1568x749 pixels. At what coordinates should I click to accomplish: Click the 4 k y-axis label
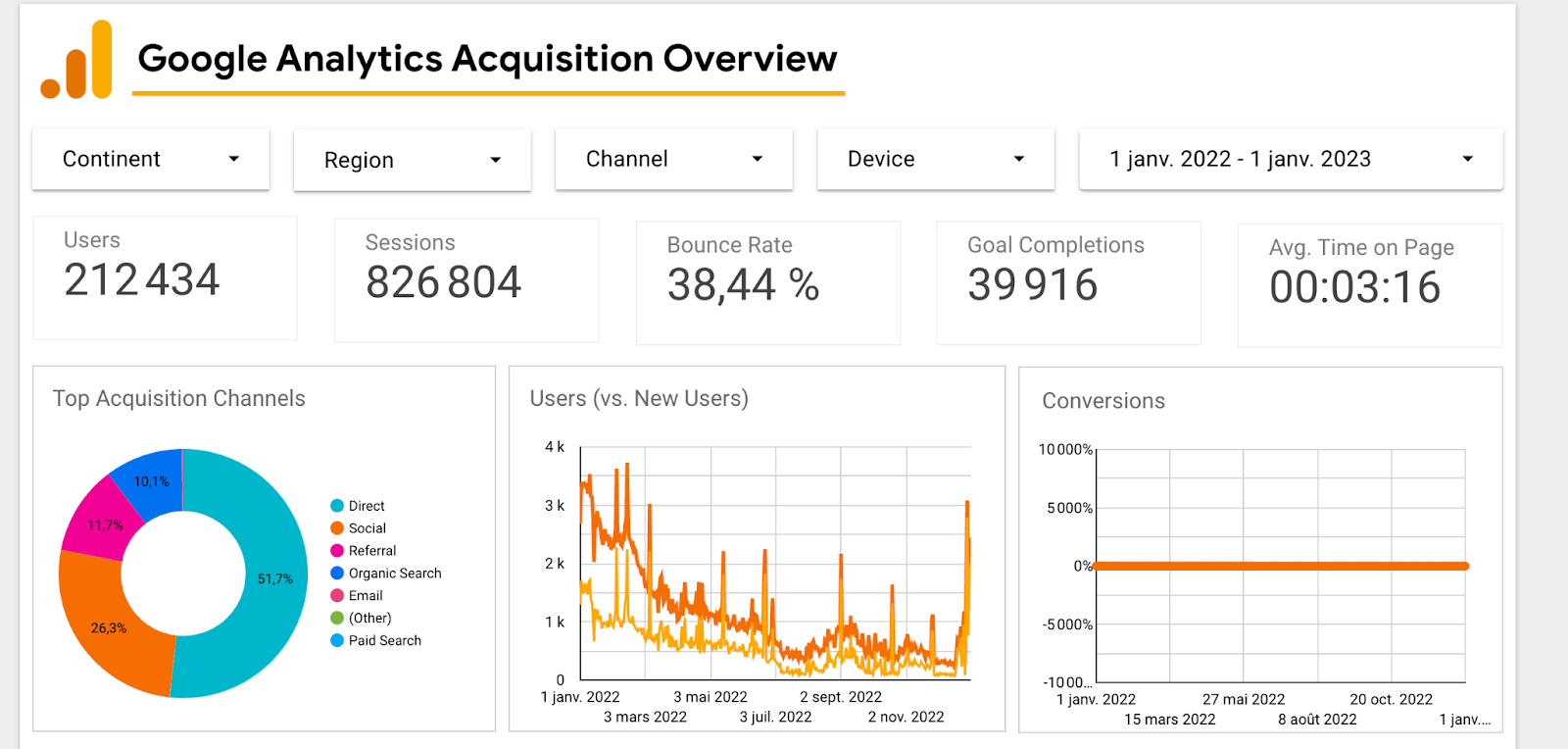click(555, 447)
